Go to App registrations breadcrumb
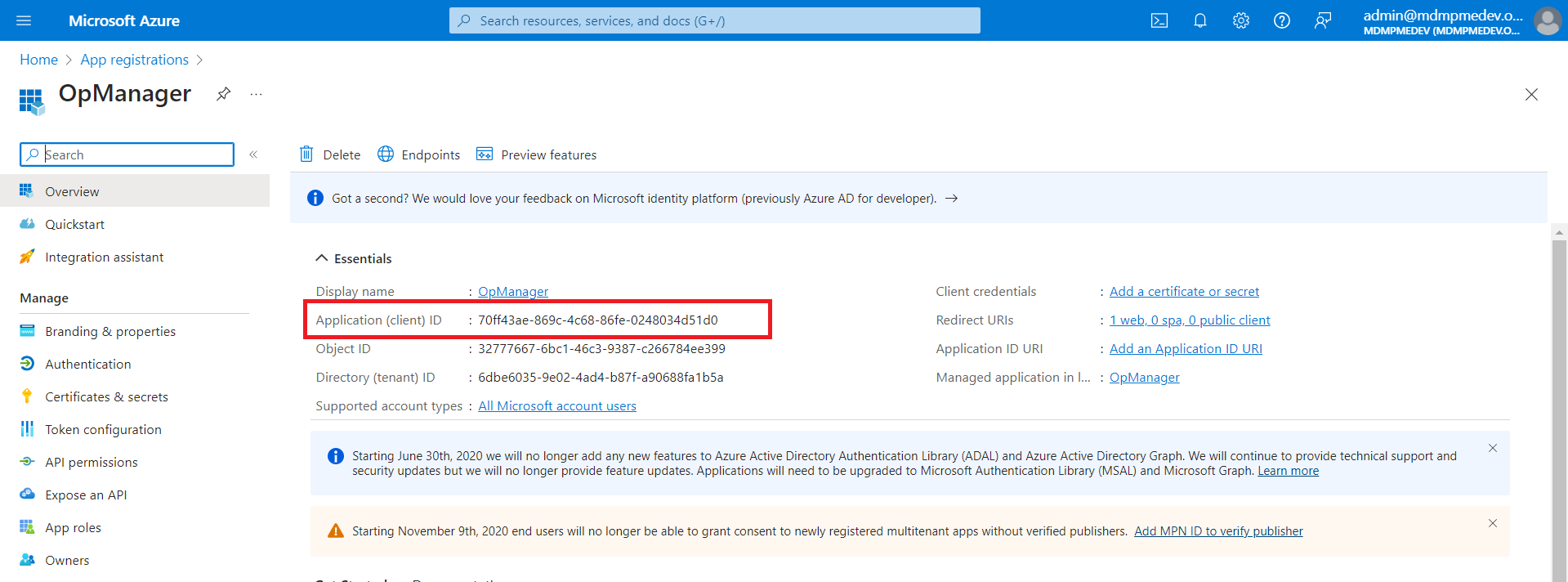The image size is (1568, 582). coord(134,60)
